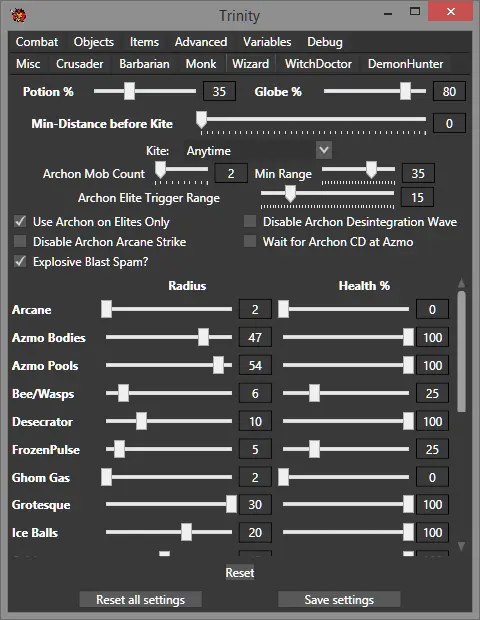The height and width of the screenshot is (620, 480).
Task: Select the Barbarian tab
Action: click(144, 64)
